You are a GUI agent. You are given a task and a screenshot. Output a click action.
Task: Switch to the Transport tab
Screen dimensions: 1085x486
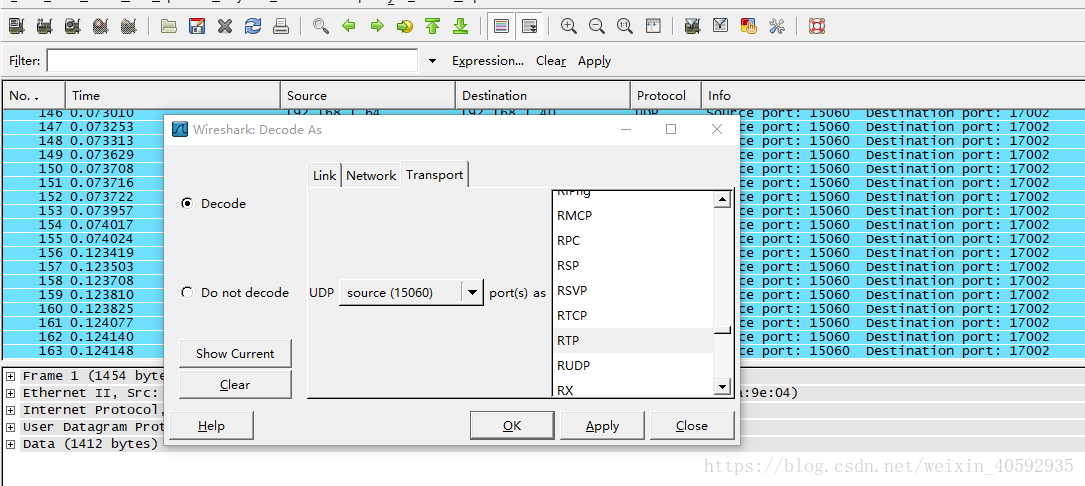[x=435, y=174]
